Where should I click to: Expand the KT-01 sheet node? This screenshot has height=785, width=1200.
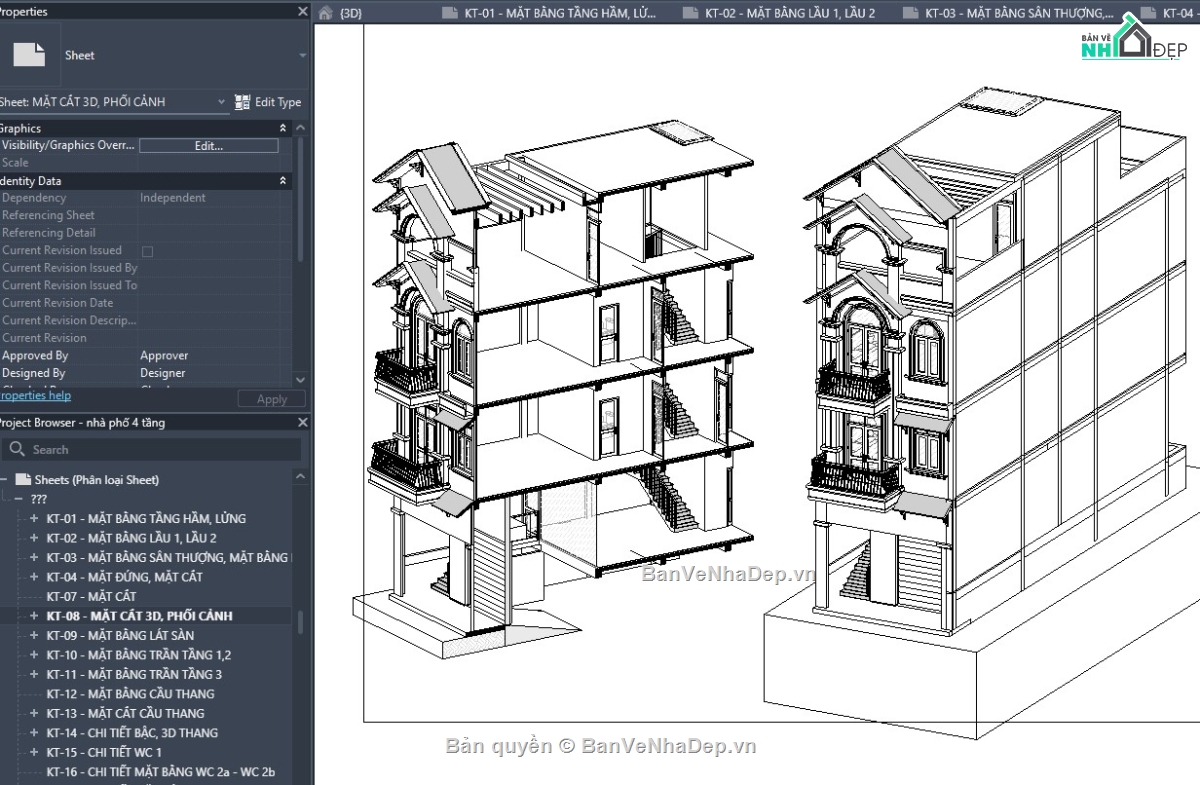coord(34,518)
